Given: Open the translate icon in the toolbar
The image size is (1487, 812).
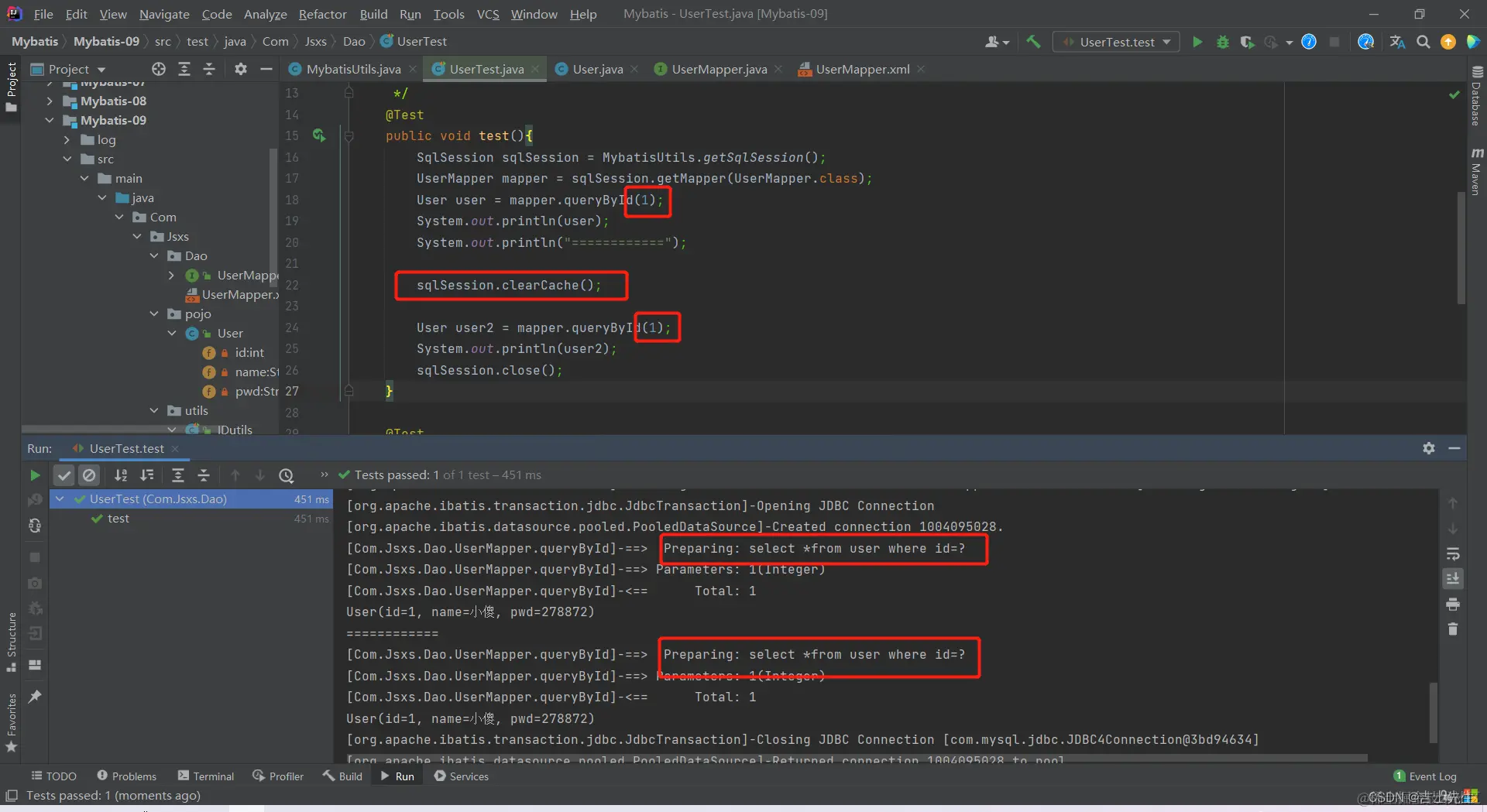Looking at the screenshot, I should coord(1397,42).
